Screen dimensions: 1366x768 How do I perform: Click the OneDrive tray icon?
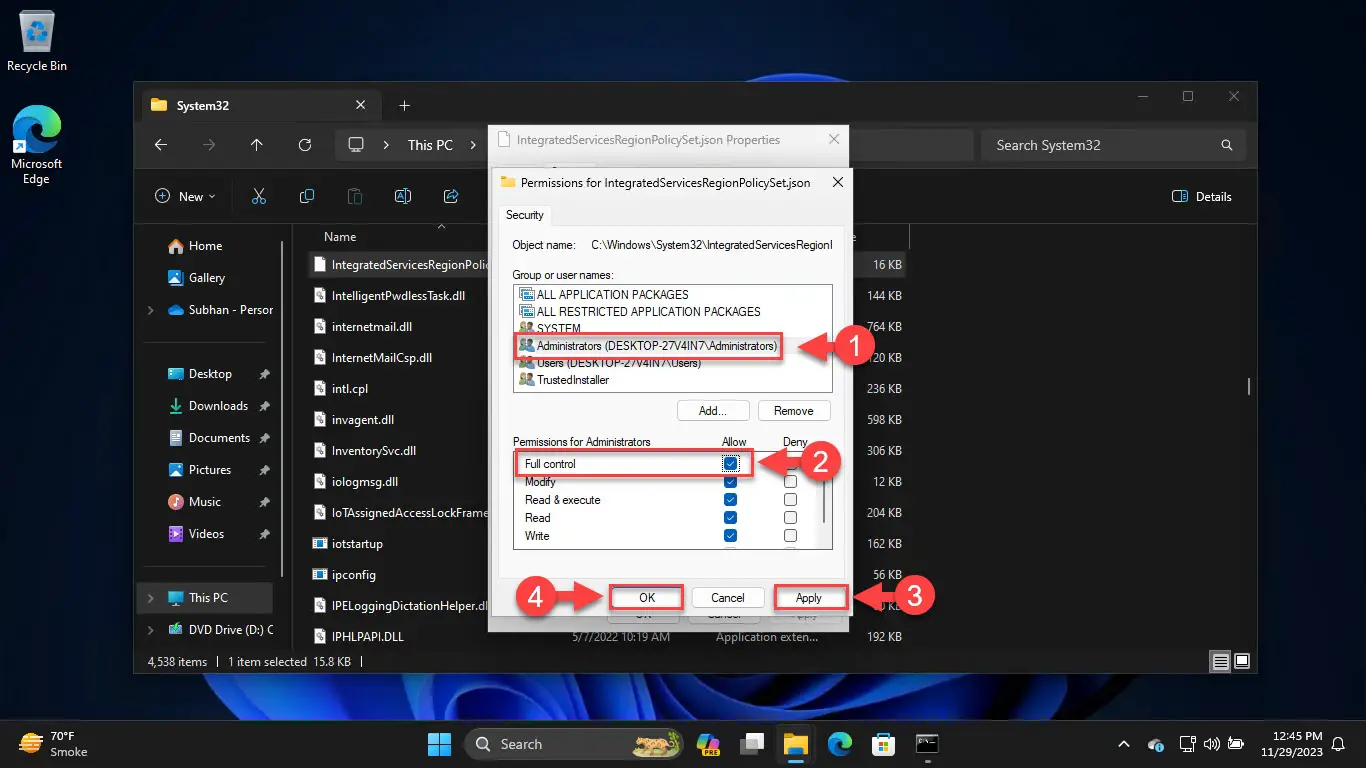(x=1156, y=744)
